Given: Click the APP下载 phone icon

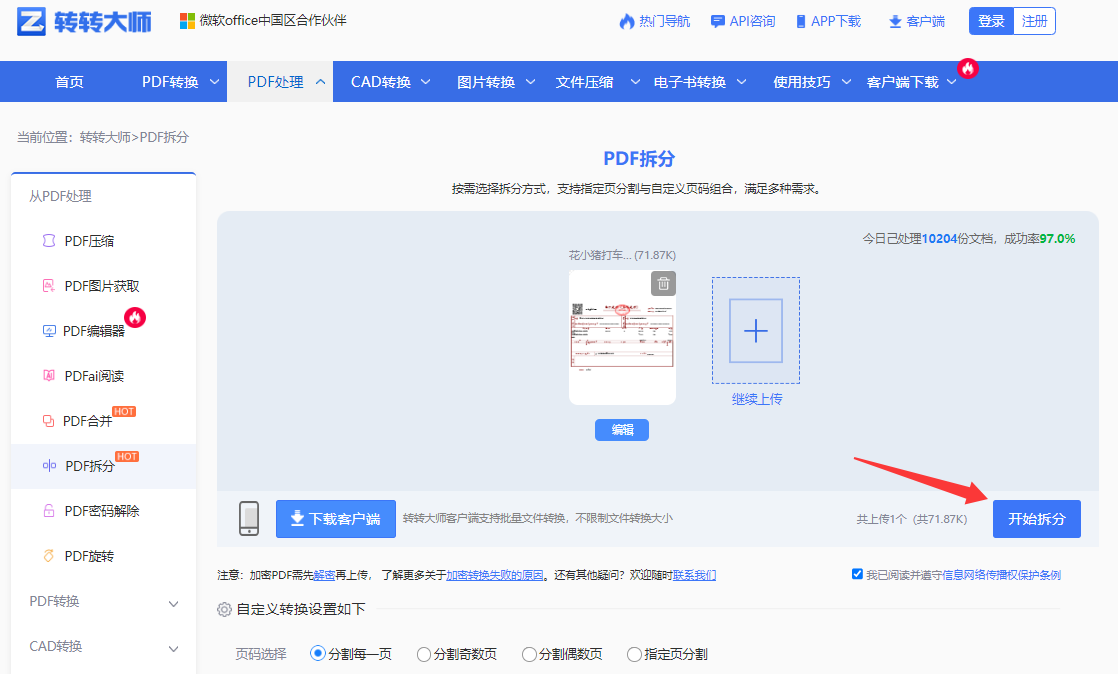Looking at the screenshot, I should [801, 21].
